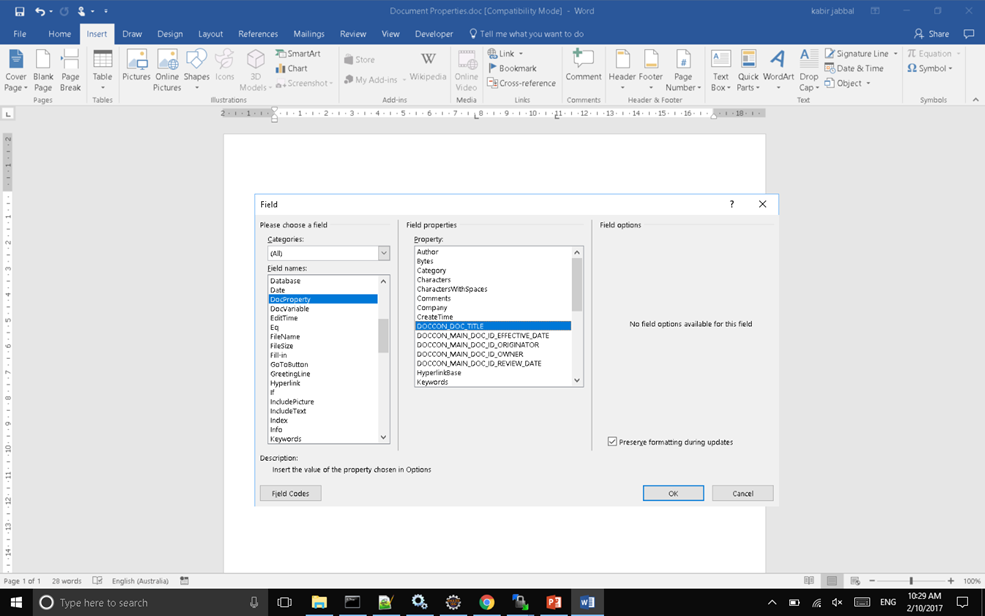Add a new Comment
Viewport: 985px width, 616px height.
tap(583, 66)
